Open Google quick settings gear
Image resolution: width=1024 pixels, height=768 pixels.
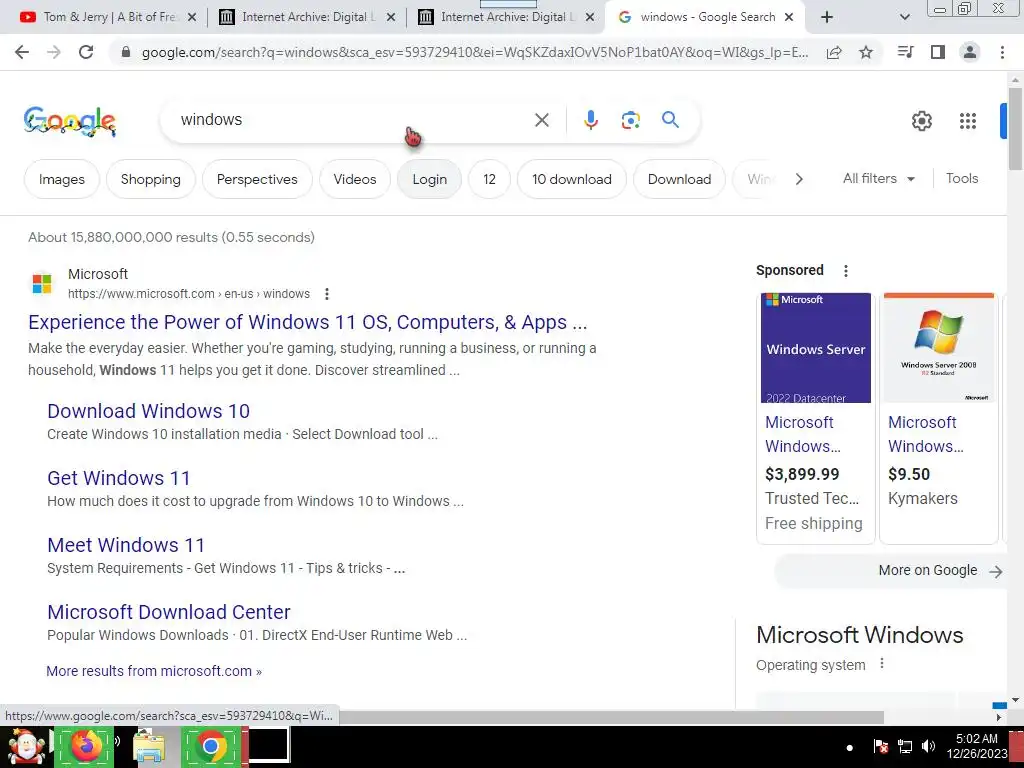[x=921, y=121]
